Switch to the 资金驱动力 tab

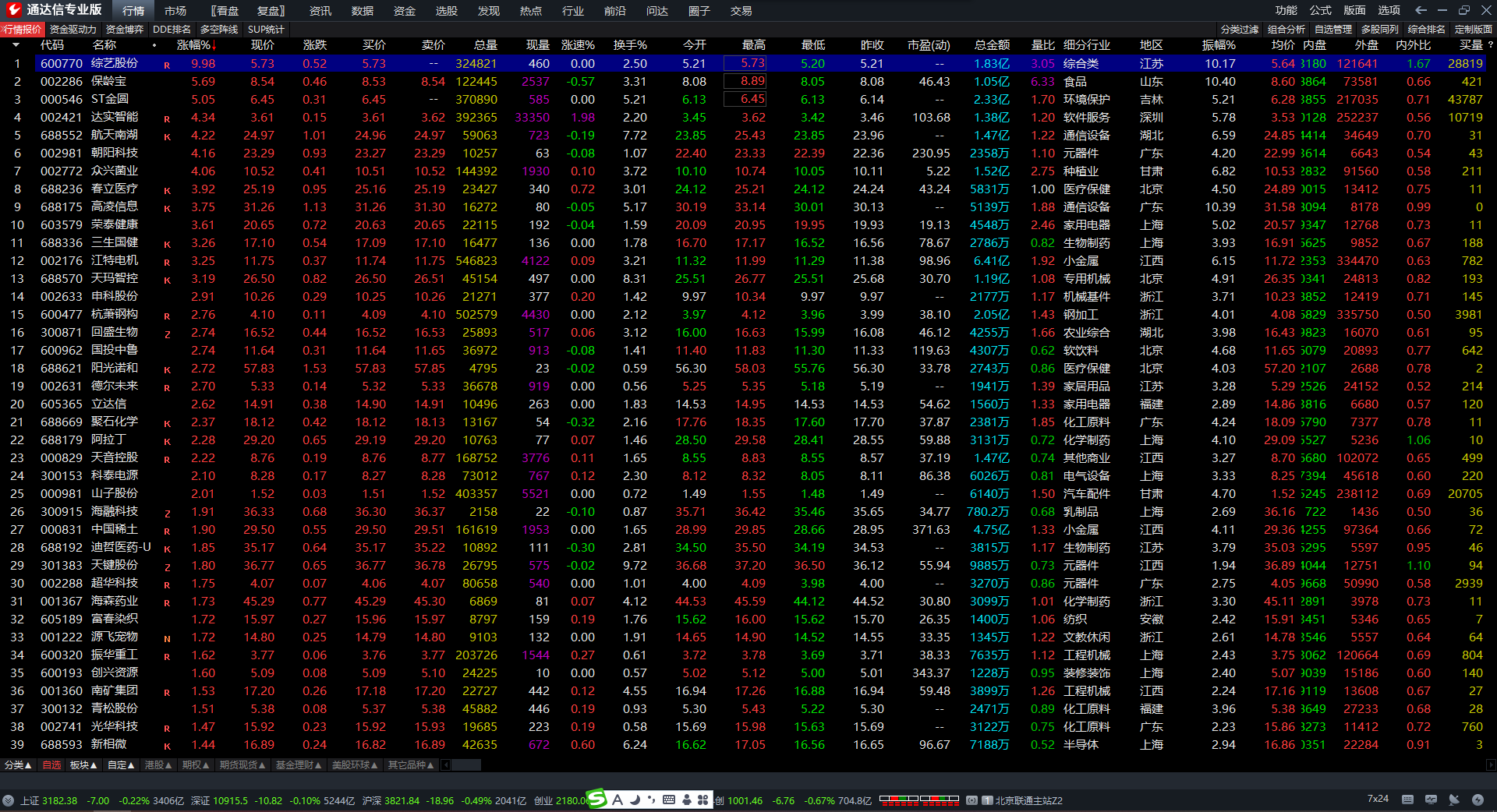(x=73, y=30)
